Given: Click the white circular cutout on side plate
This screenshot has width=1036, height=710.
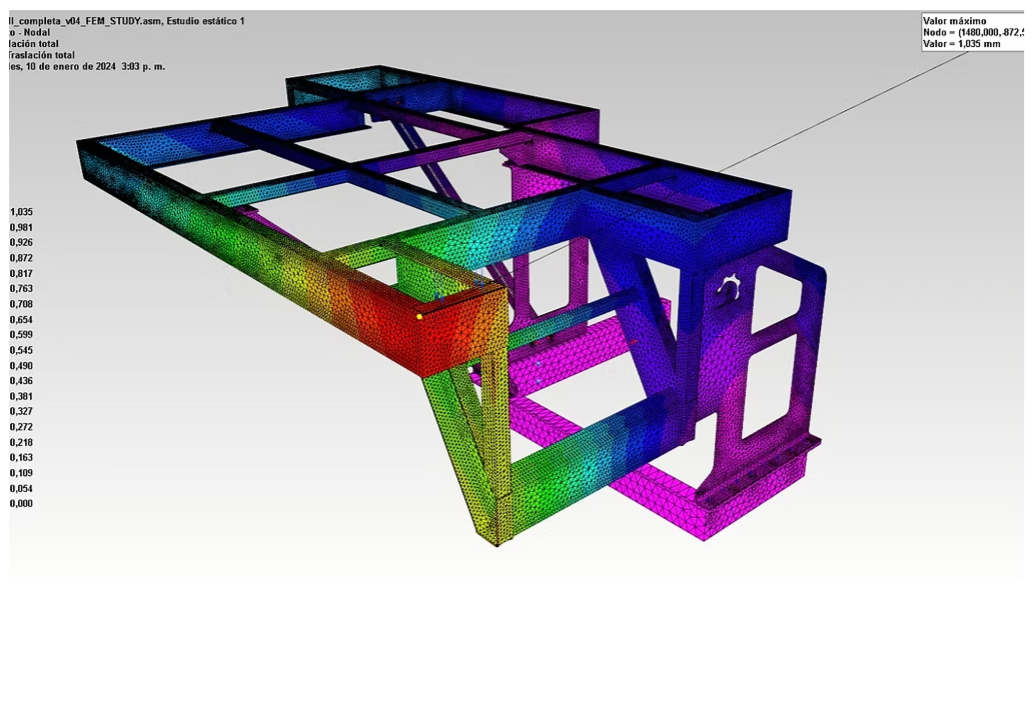Looking at the screenshot, I should (x=727, y=291).
